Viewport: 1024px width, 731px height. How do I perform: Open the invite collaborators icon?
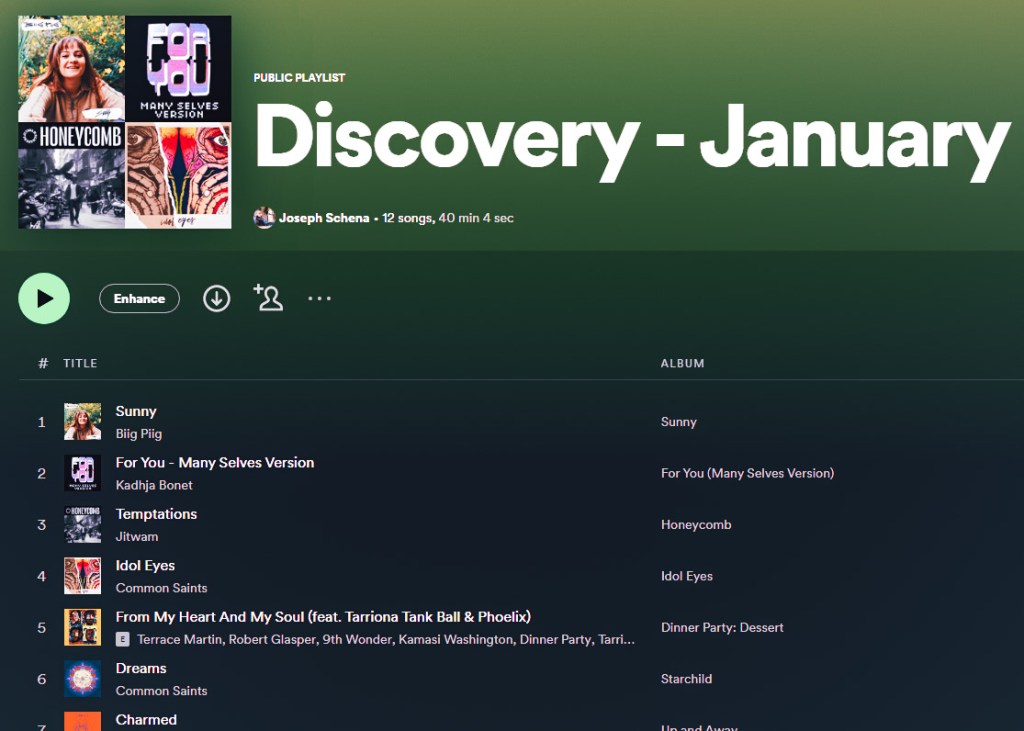(268, 298)
